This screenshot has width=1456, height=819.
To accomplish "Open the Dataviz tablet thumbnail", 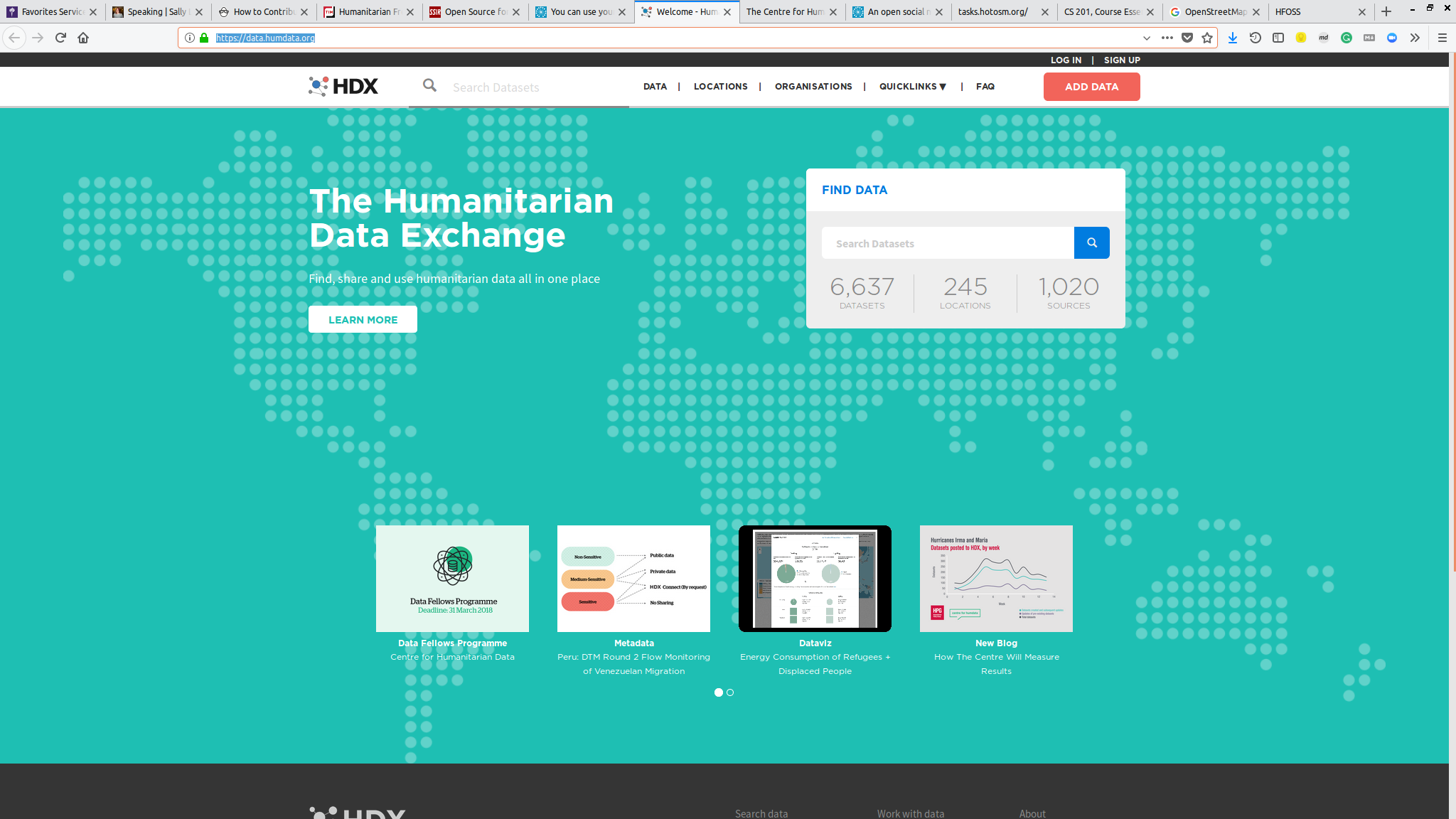I will point(815,579).
